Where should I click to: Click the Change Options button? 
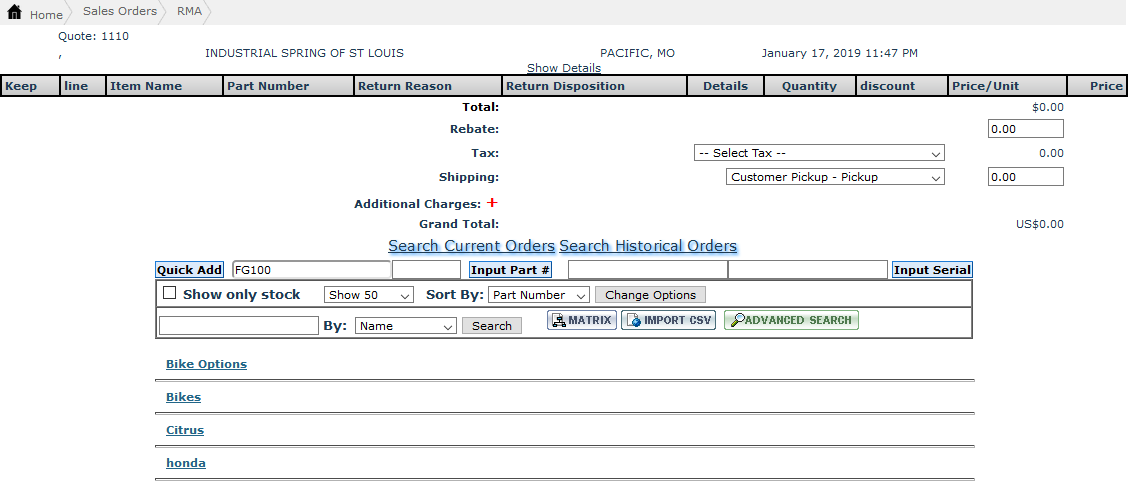[650, 295]
